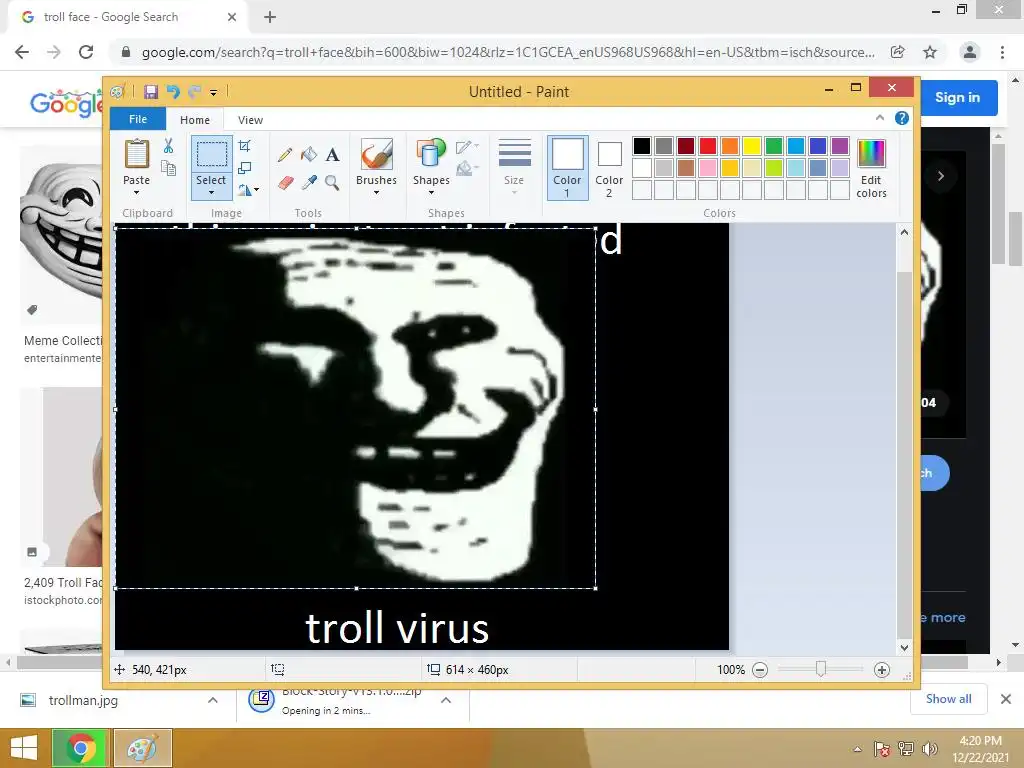Select the troll face Google Search tab
This screenshot has height=768, width=1024.
coord(128,17)
